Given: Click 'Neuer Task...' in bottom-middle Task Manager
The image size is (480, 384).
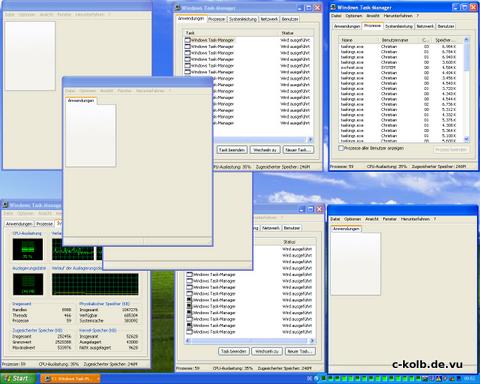Looking at the screenshot, I should click(x=300, y=351).
